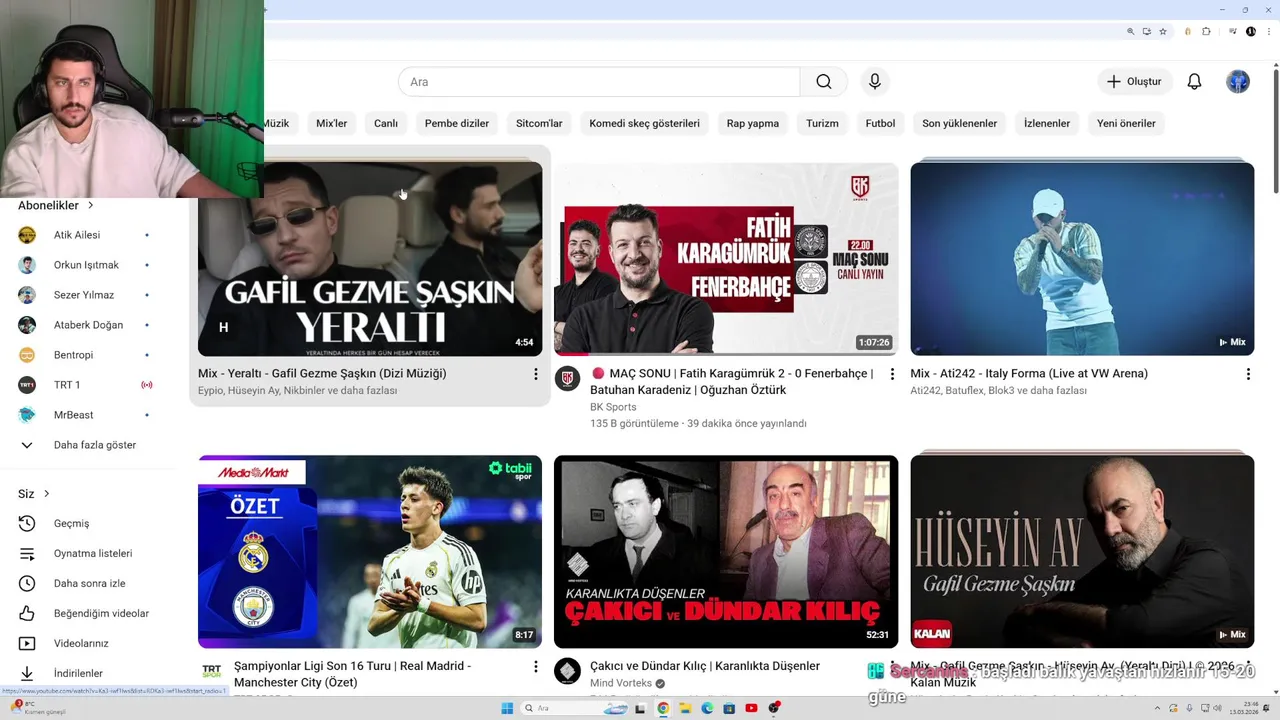
Task: Open Mind Vorteks channel avatar
Action: tap(567, 671)
